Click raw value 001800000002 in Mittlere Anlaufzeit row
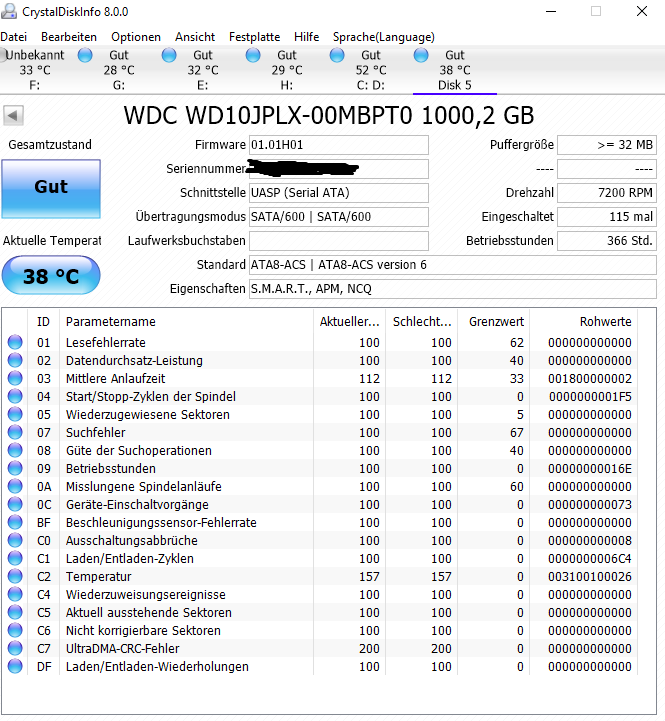This screenshot has height=721, width=665. point(590,378)
